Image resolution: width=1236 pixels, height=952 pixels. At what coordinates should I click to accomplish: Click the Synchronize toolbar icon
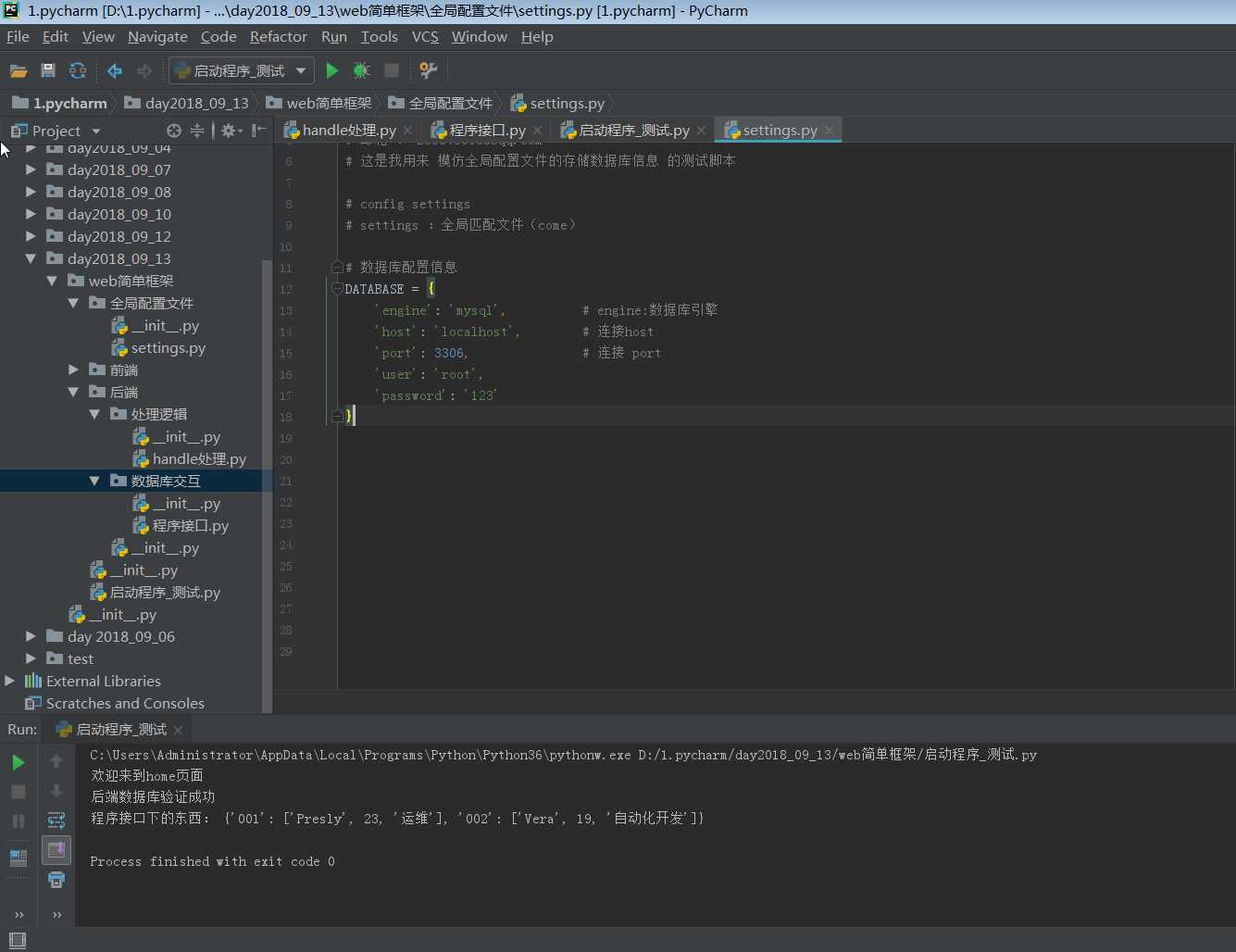[78, 70]
